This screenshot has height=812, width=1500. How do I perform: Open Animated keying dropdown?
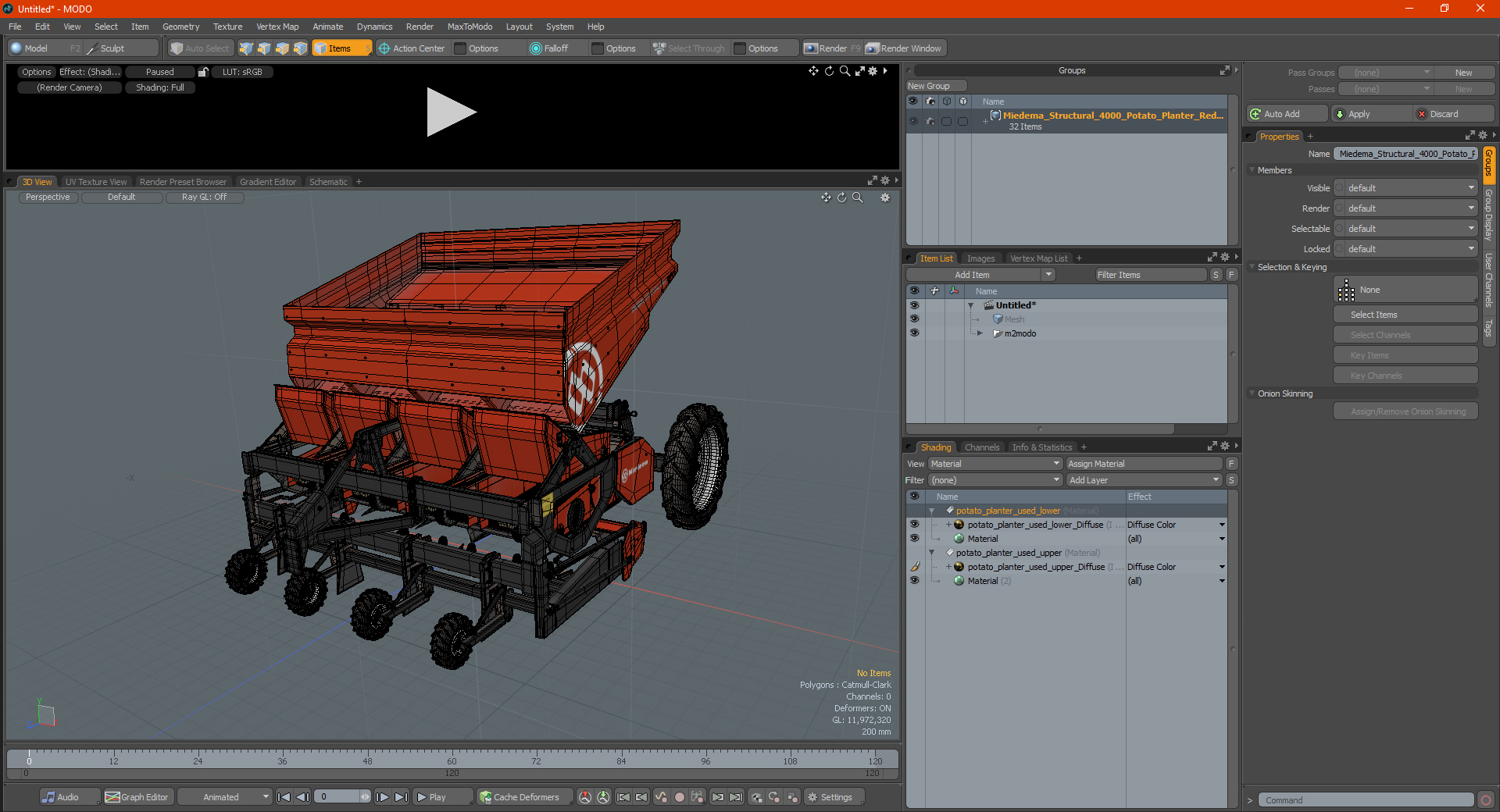point(224,797)
